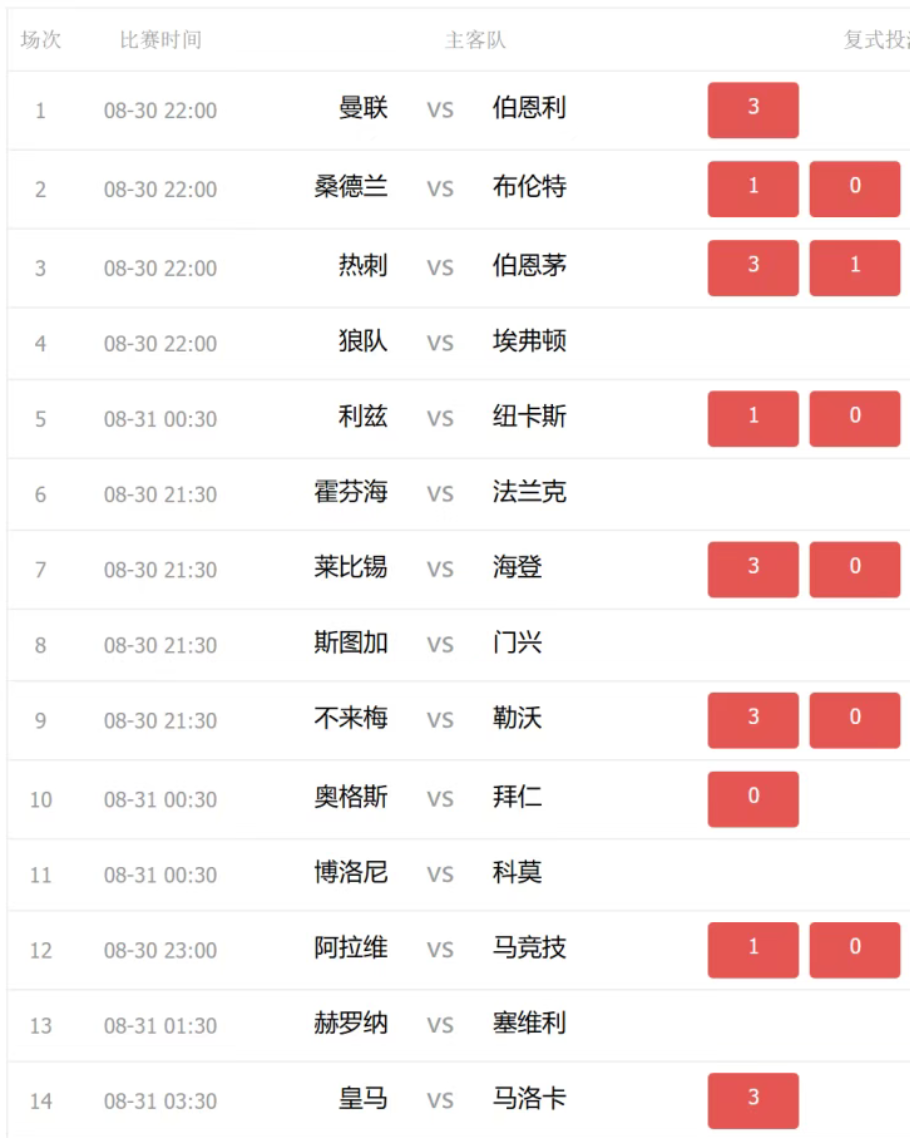The image size is (910, 1138).
Task: Toggle the 0 pick for 不来梅 vs 勒沃
Action: click(855, 720)
